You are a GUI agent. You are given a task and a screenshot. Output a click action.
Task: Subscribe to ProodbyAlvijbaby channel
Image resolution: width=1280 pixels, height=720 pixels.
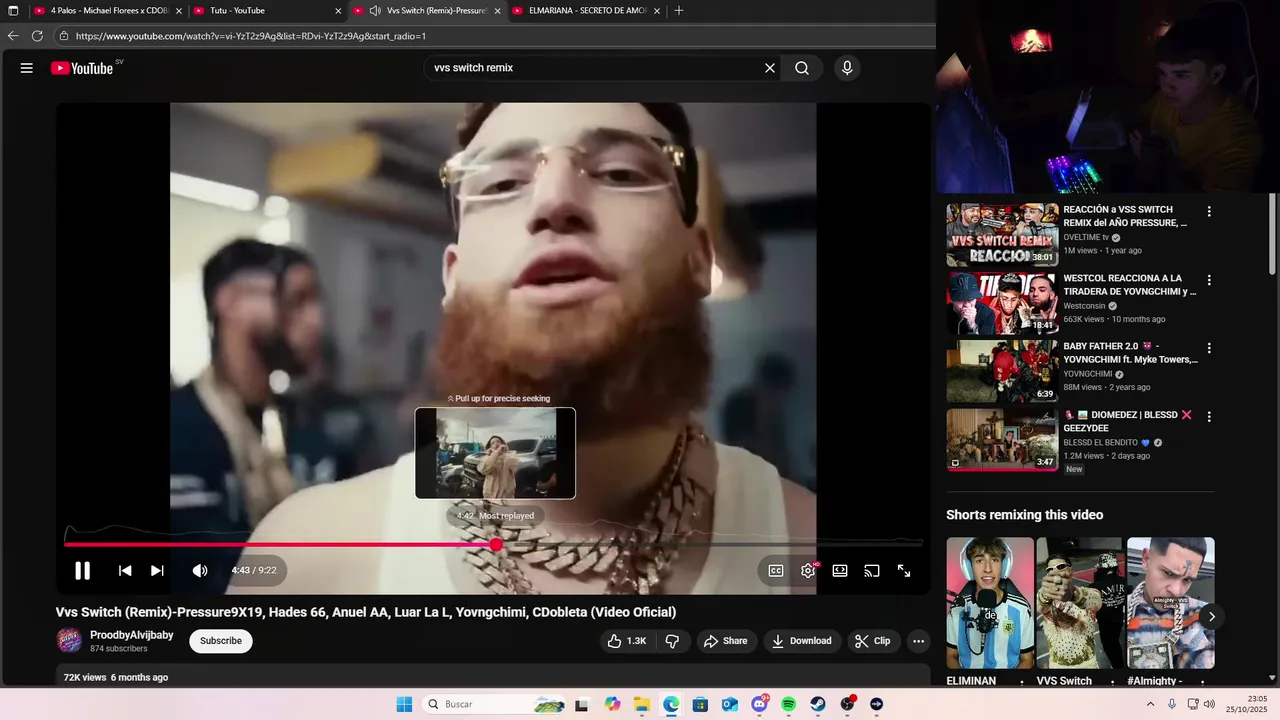(x=221, y=641)
